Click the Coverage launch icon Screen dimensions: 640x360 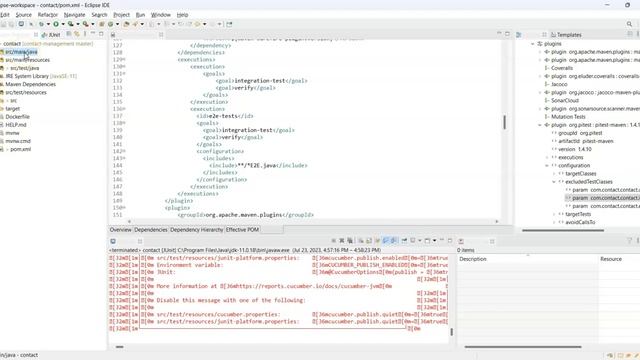pos(71,24)
